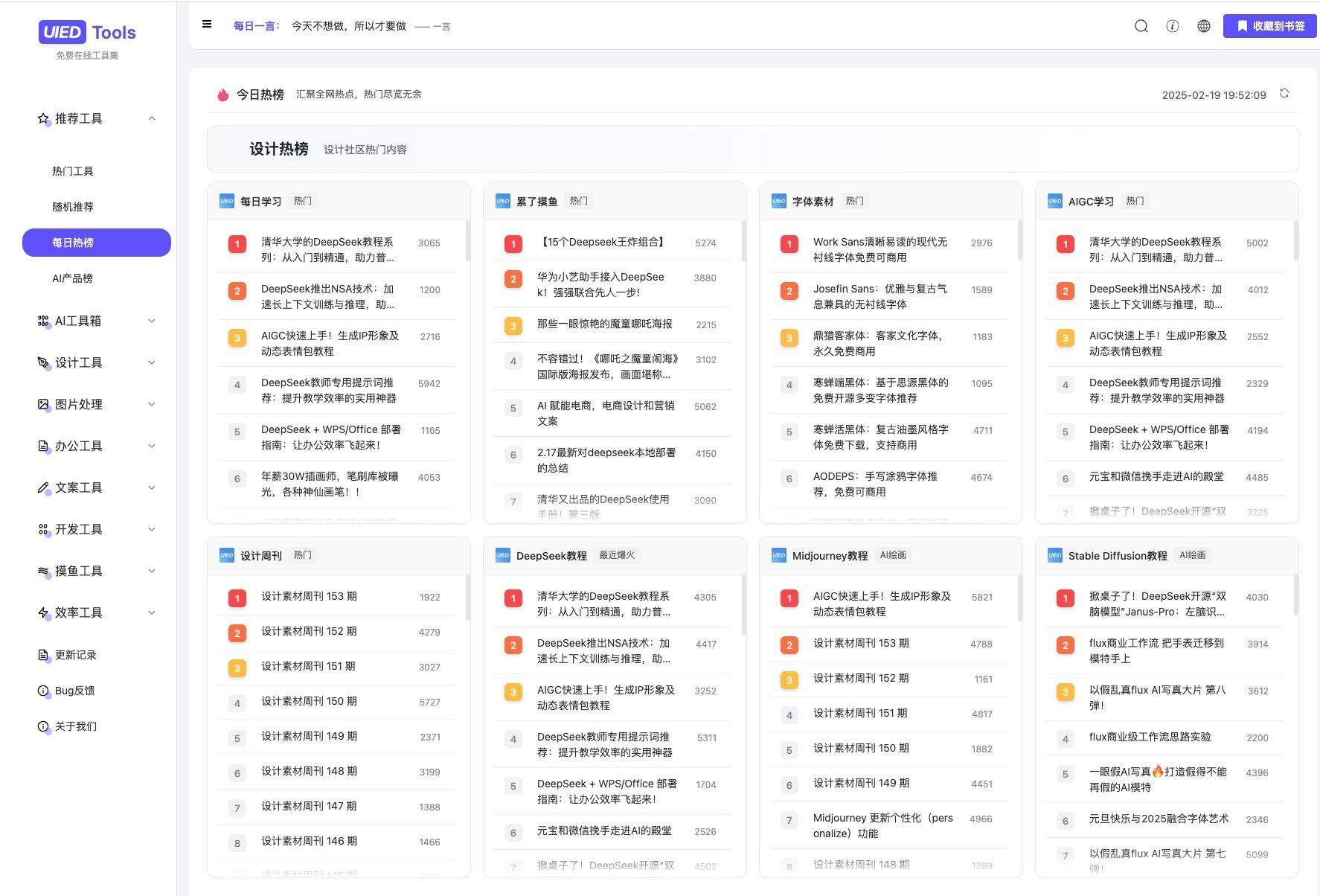Click the AI工具箱 sidebar icon
This screenshot has height=896, width=1320.
[43, 321]
